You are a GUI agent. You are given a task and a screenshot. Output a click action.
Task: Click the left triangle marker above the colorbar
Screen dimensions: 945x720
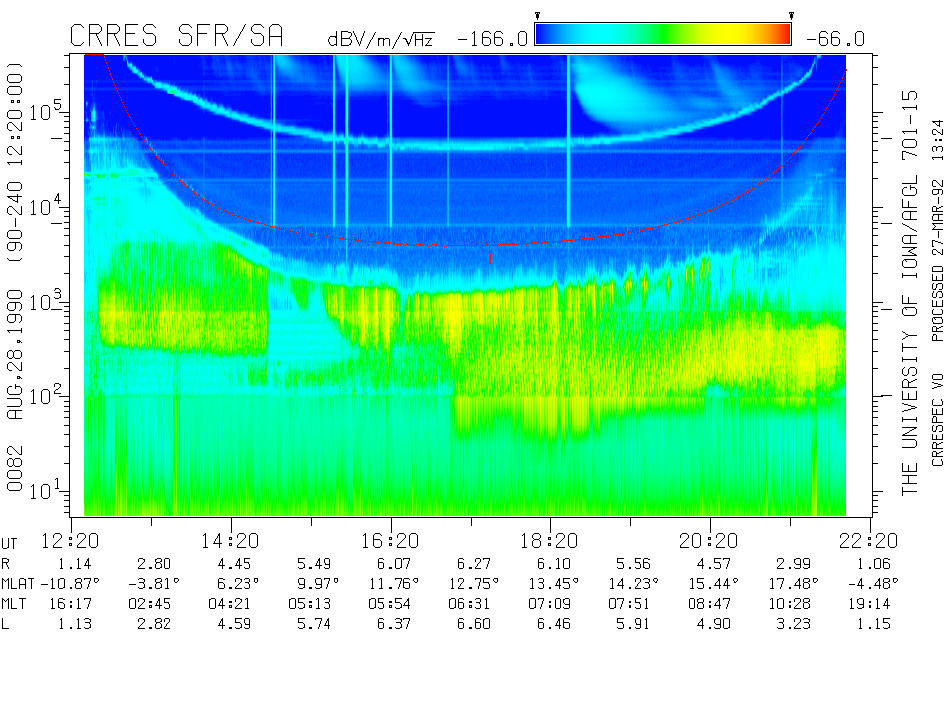pos(538,16)
